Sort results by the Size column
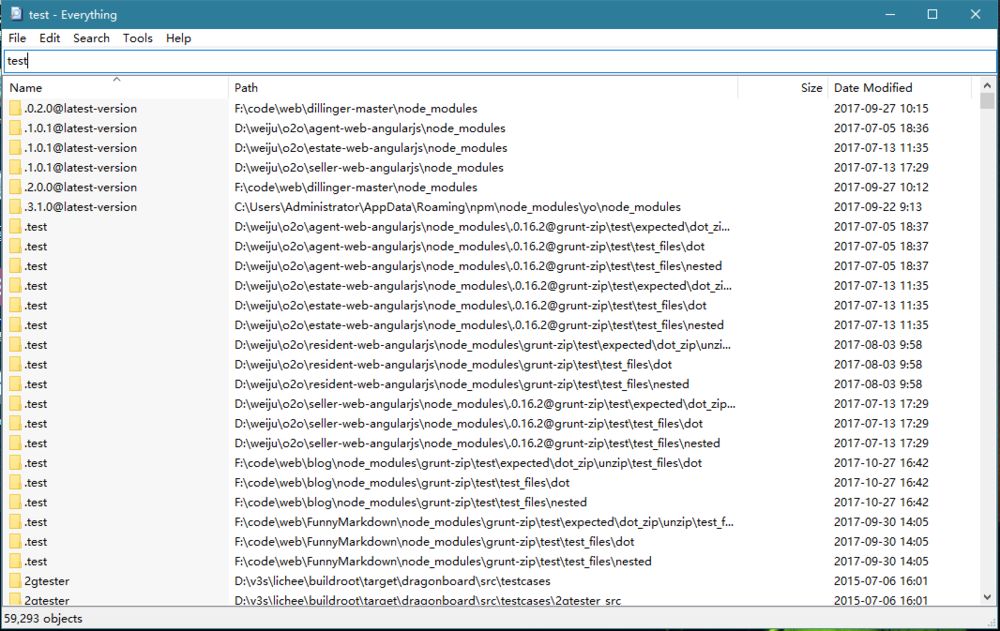 tap(810, 87)
